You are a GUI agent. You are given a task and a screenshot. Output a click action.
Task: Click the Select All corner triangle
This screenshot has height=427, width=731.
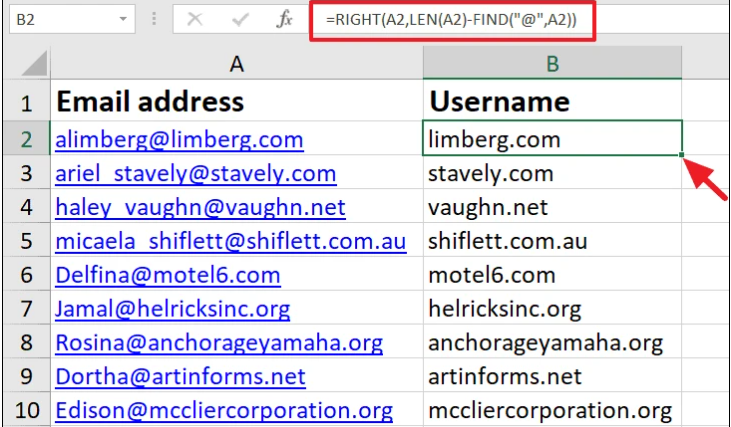point(34,63)
